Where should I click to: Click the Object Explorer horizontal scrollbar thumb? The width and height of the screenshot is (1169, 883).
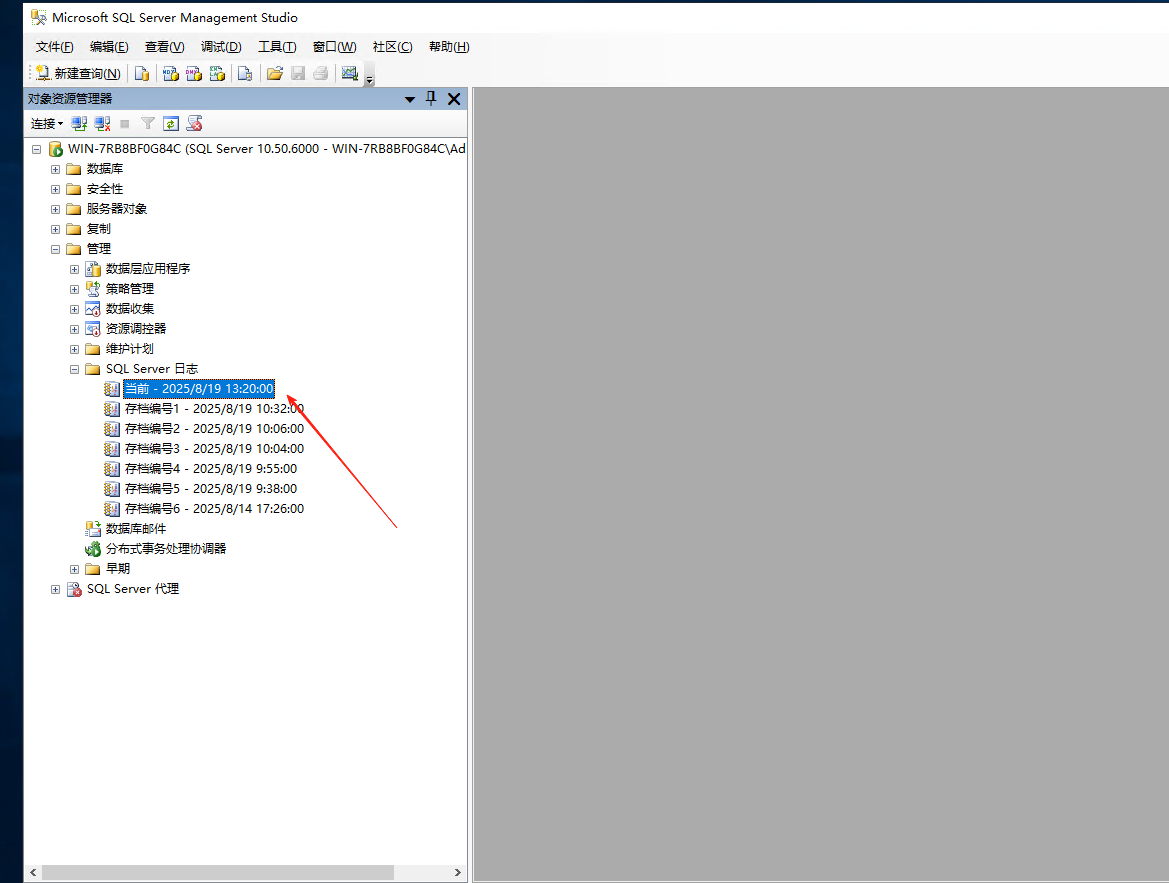pyautogui.click(x=218, y=872)
